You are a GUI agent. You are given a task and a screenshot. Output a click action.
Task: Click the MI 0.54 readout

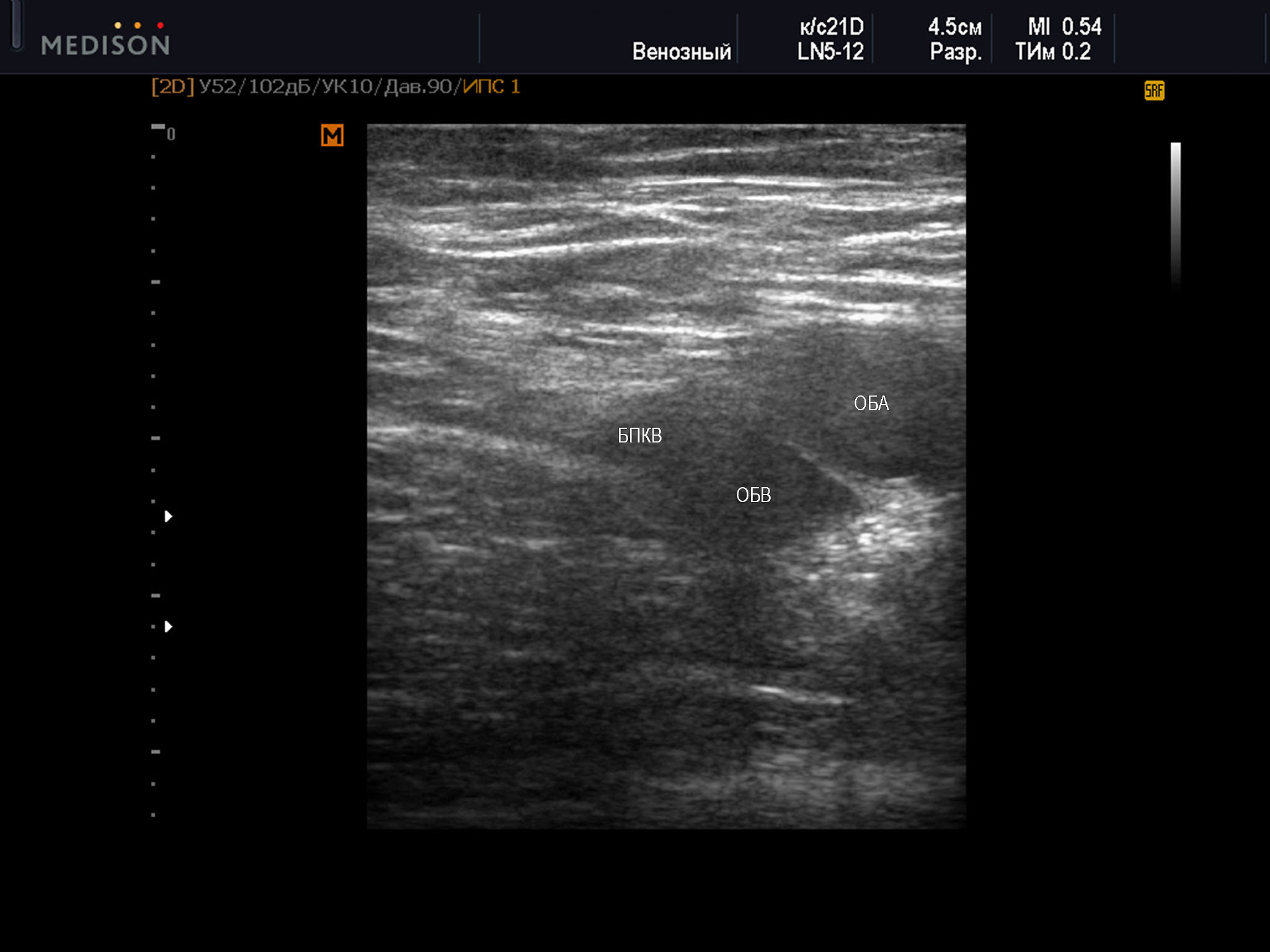coord(1064,27)
